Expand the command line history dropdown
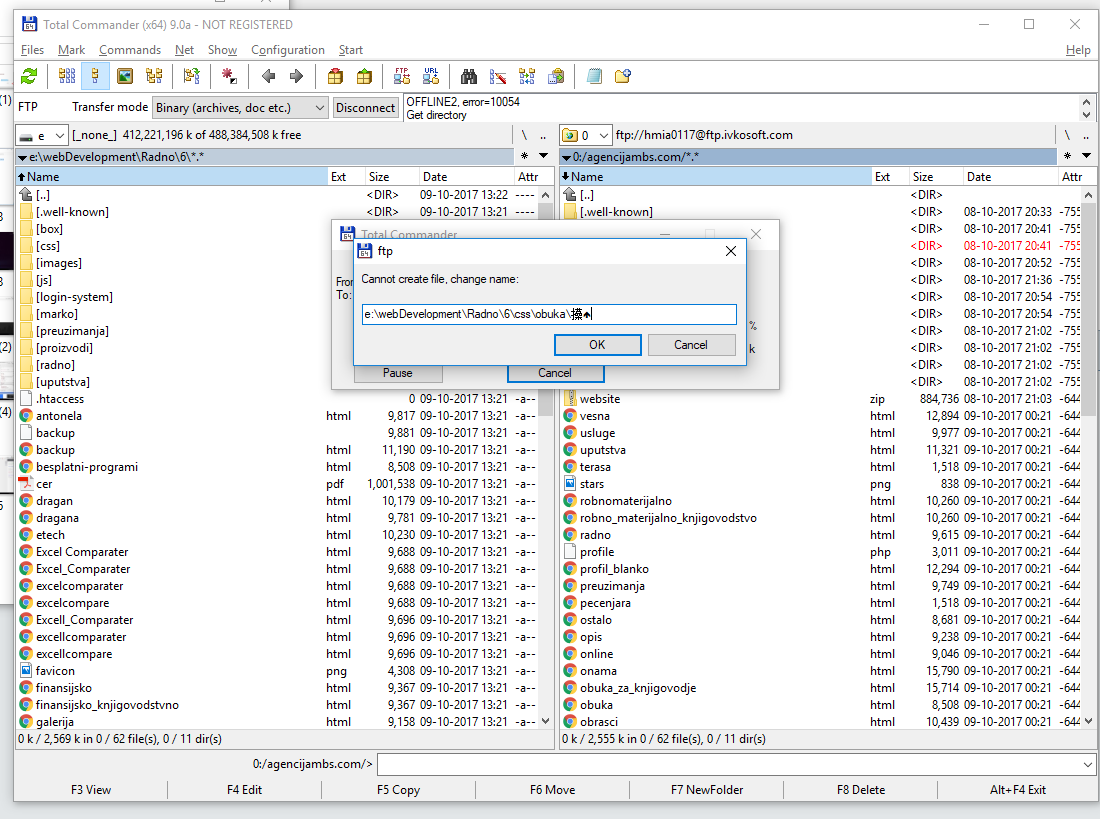 tap(1088, 765)
